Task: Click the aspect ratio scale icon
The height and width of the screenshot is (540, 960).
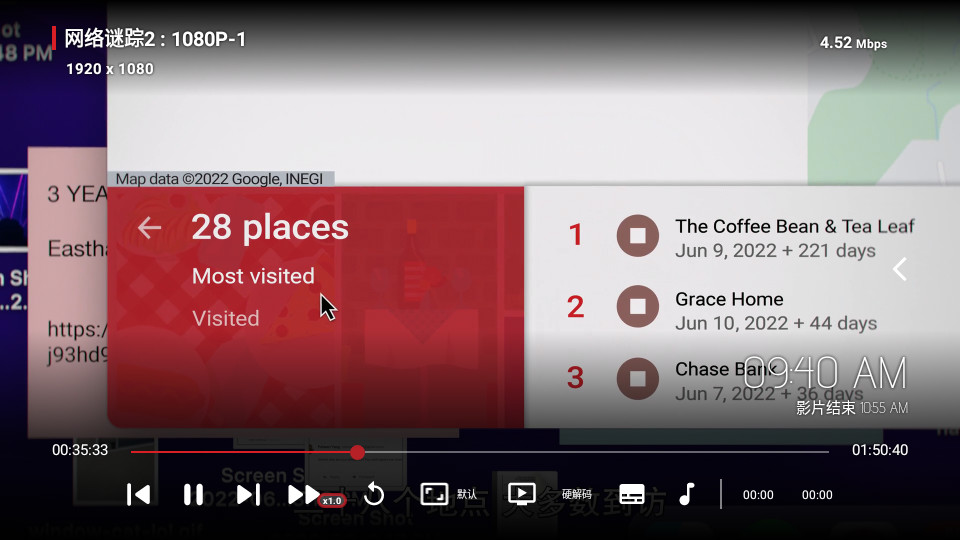Action: pos(434,494)
